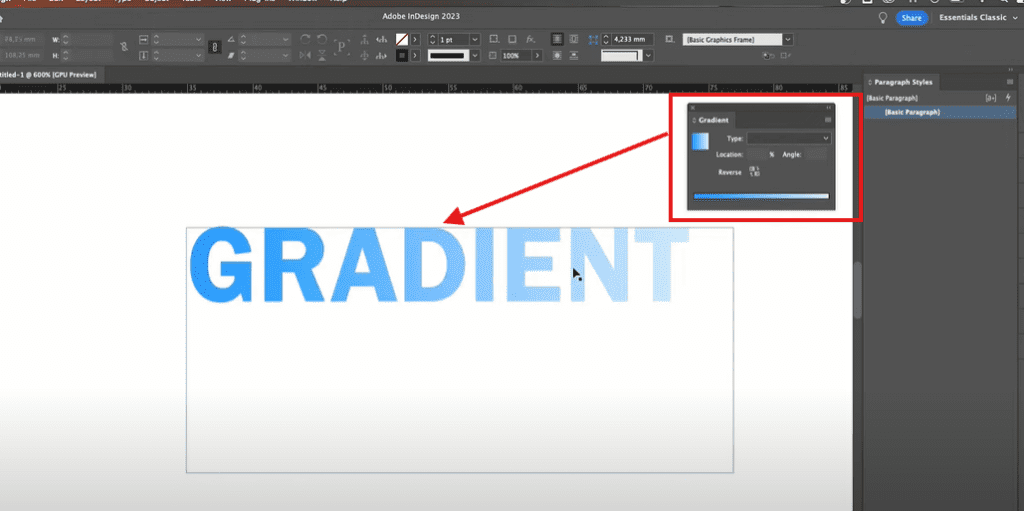Click the GRADIENT text on the canvas

(439, 265)
